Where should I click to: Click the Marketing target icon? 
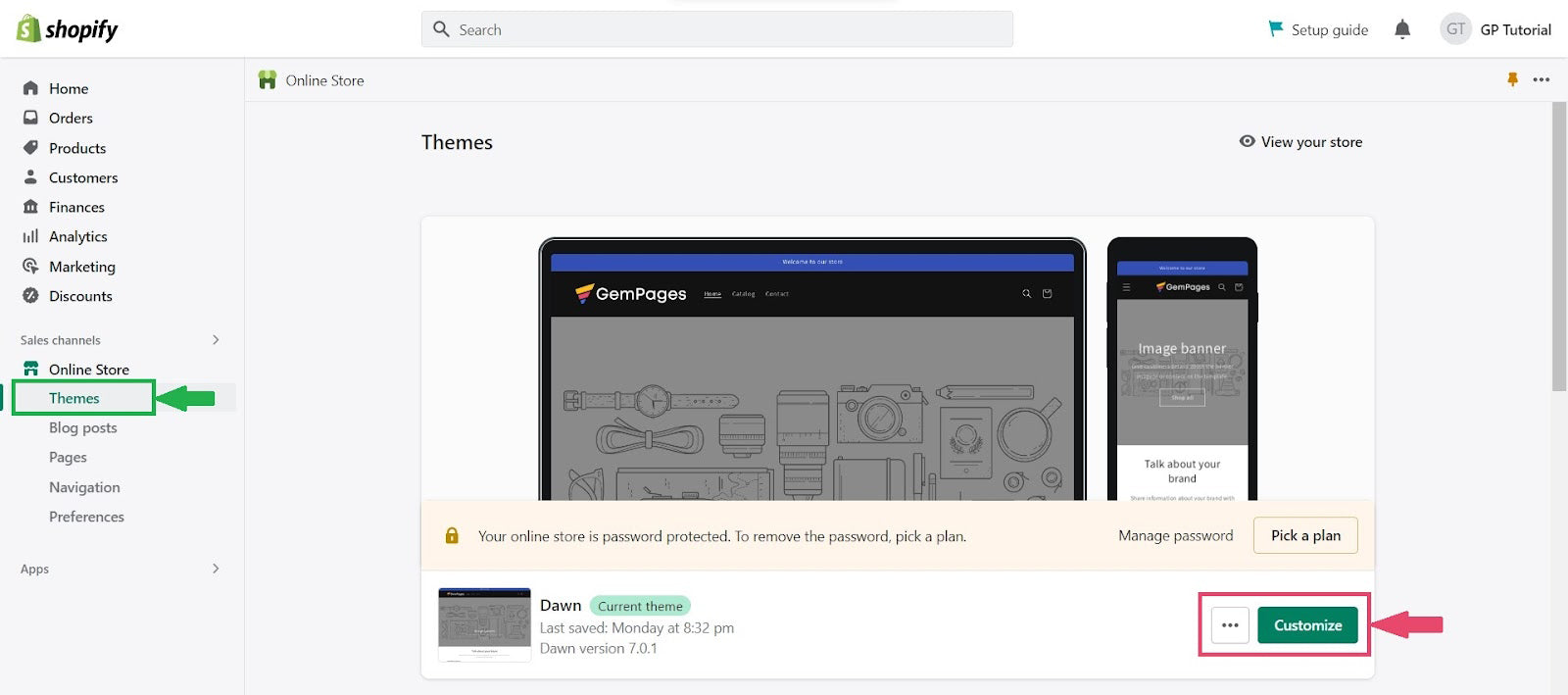tap(30, 267)
